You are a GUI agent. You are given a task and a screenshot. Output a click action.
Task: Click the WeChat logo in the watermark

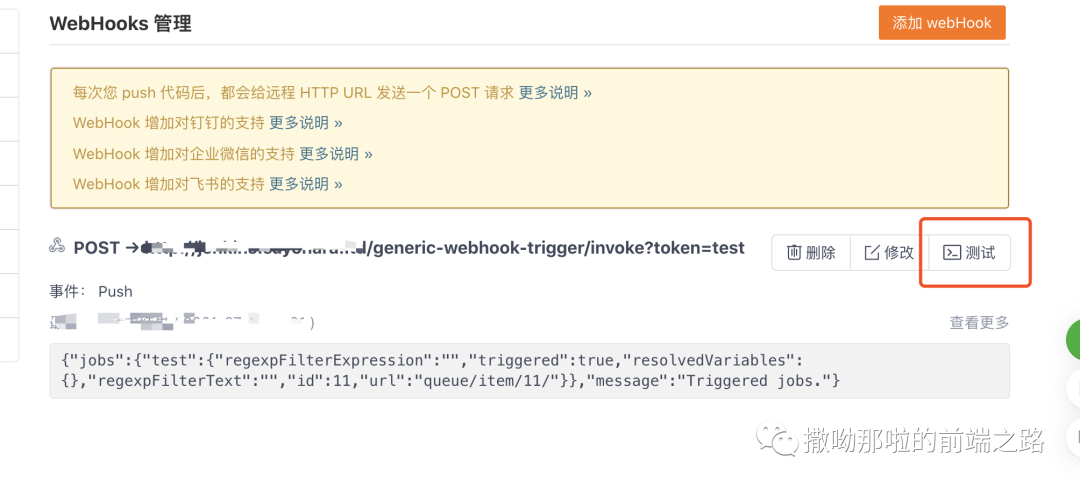[x=776, y=438]
